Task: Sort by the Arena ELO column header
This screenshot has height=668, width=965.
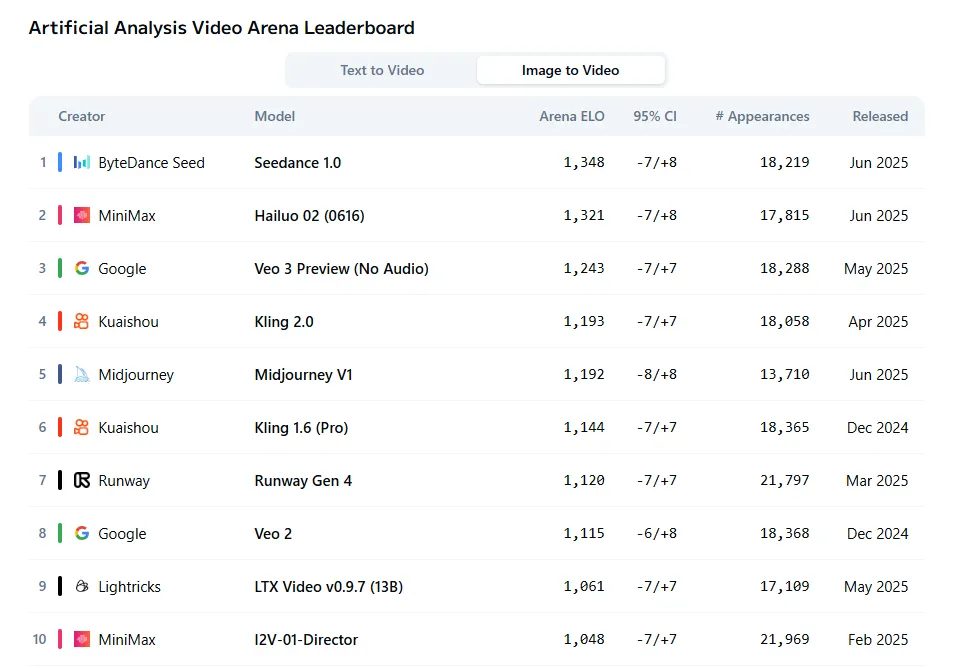Action: 572,116
